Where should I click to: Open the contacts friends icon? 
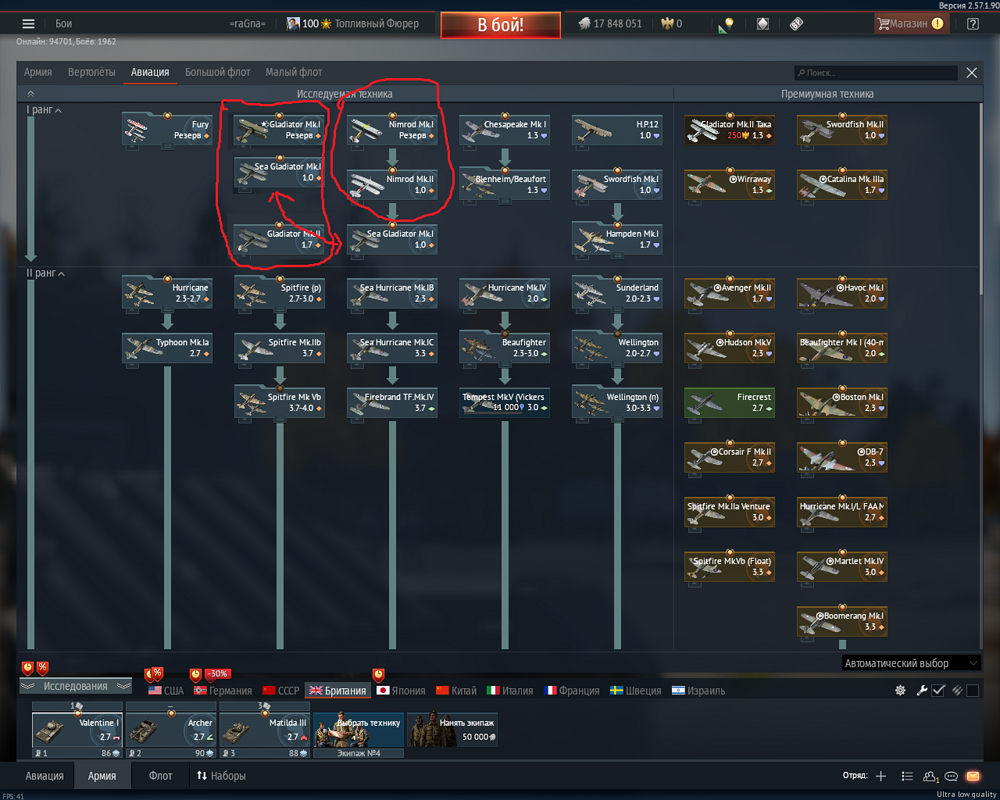click(930, 776)
